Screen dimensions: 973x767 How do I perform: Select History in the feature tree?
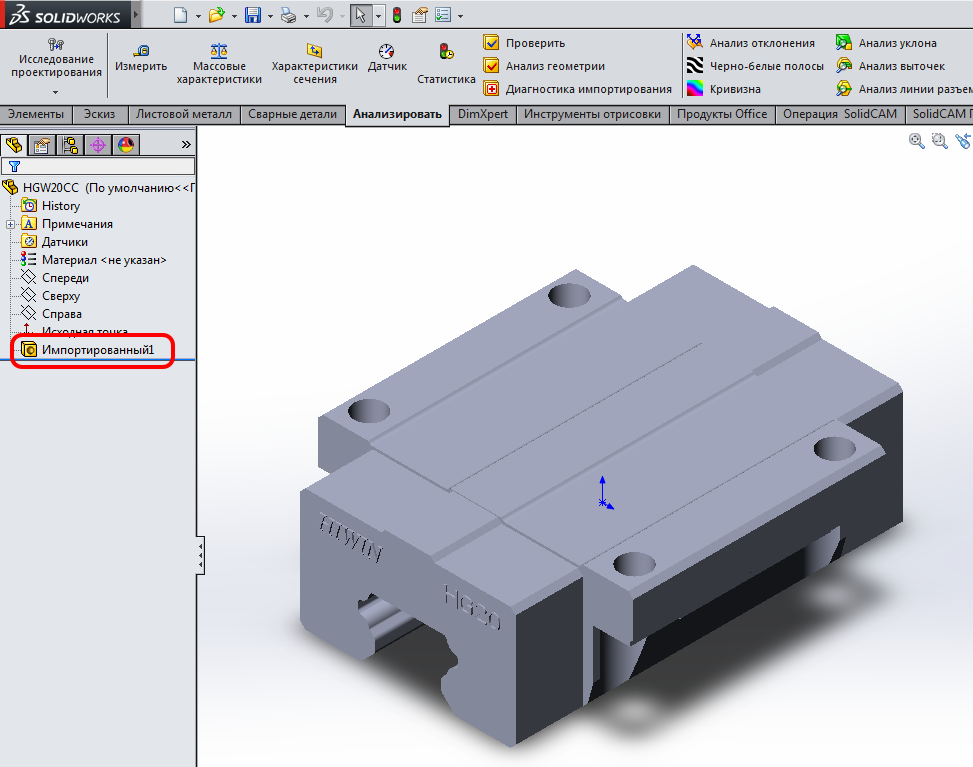coord(51,206)
